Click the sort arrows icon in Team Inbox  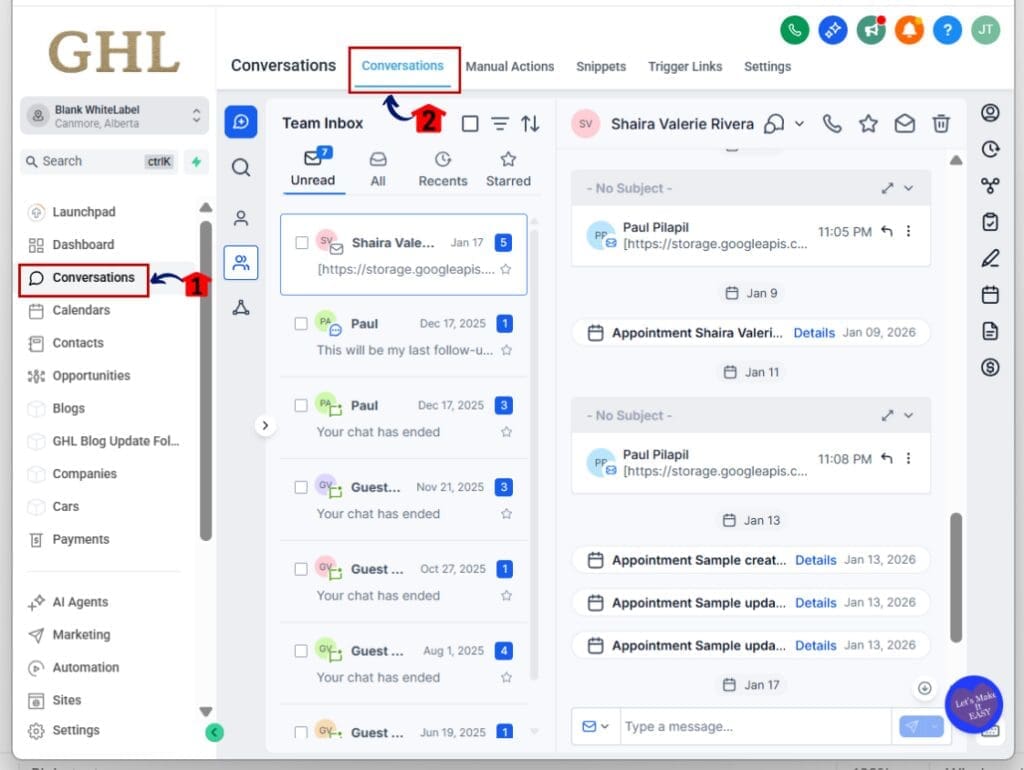click(530, 124)
